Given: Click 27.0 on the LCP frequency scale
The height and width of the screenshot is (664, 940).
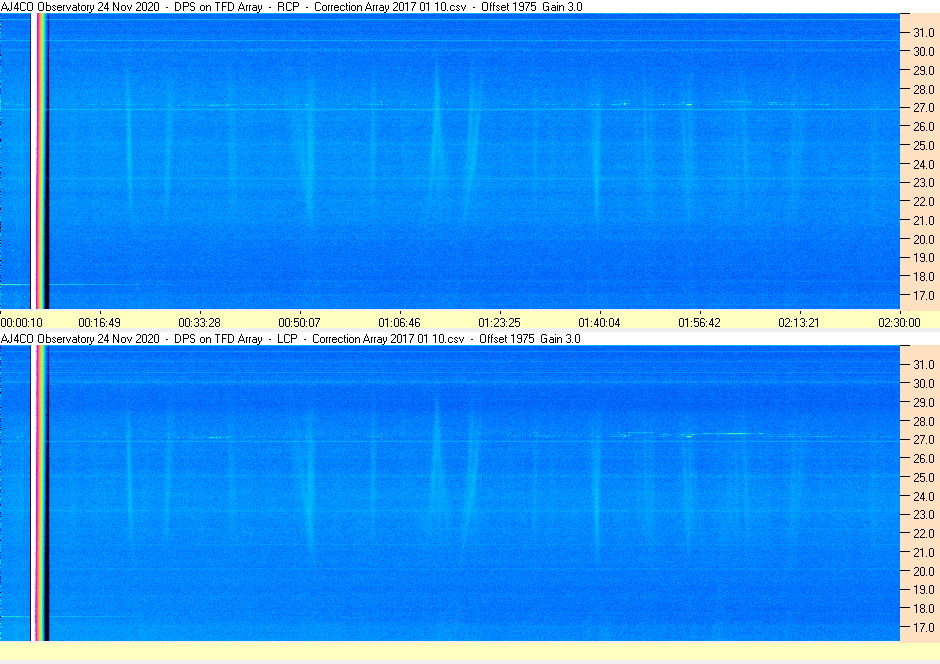Looking at the screenshot, I should coord(924,440).
